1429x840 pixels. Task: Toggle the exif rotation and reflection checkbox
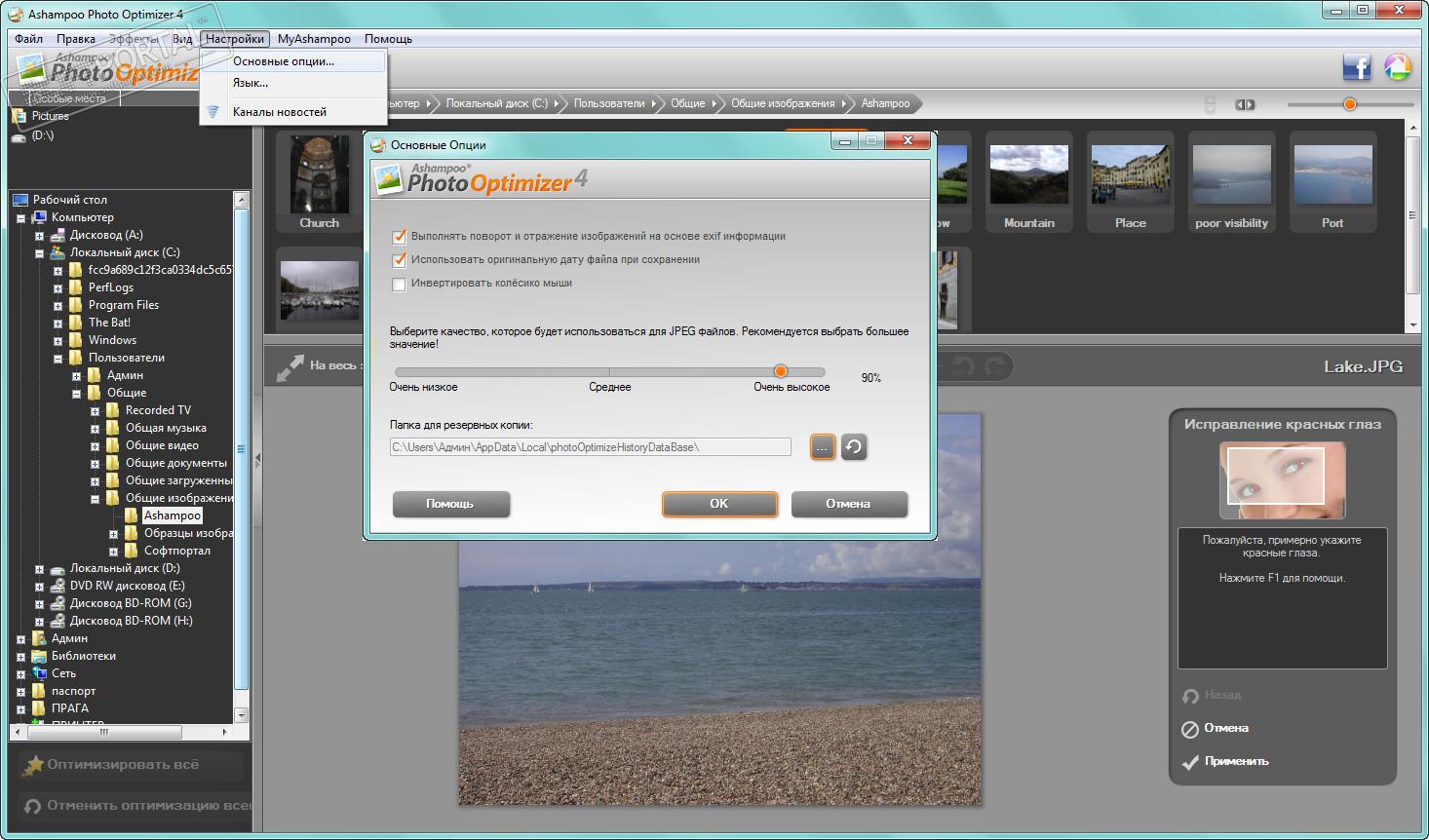coord(399,237)
